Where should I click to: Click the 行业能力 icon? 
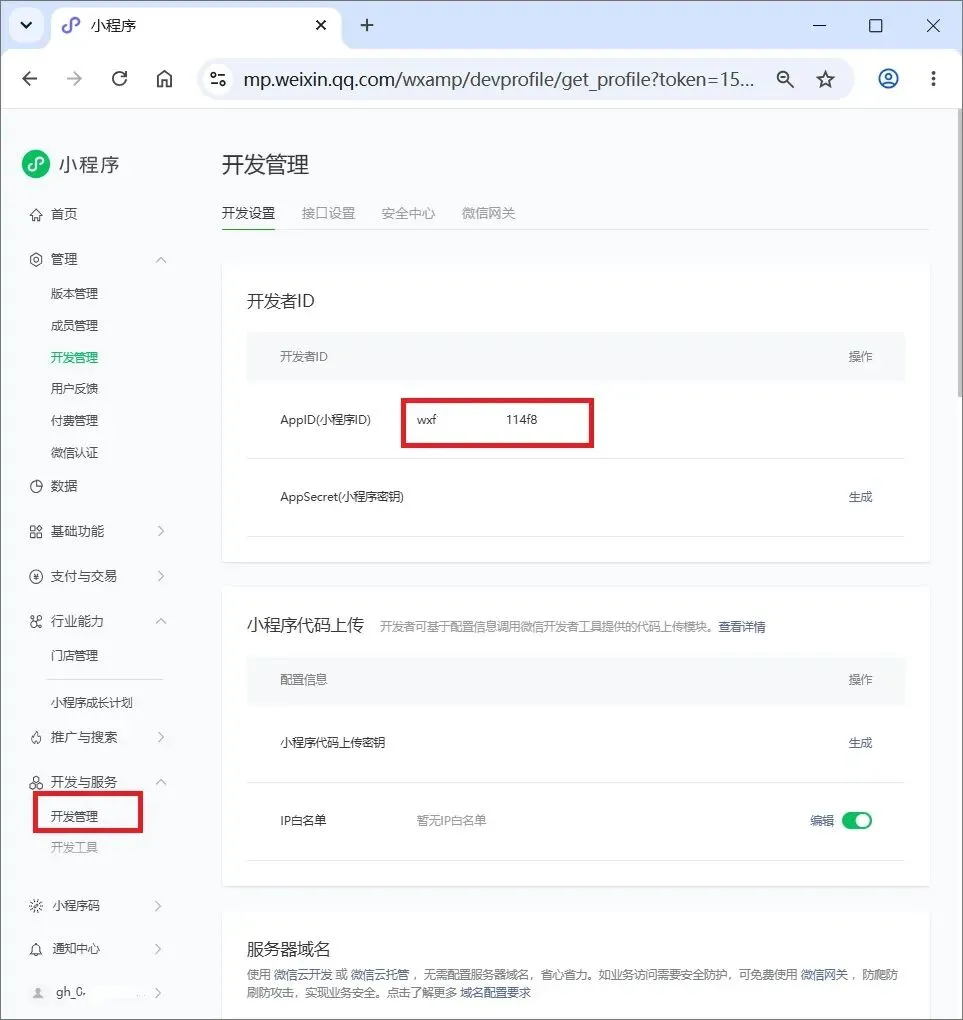click(36, 621)
